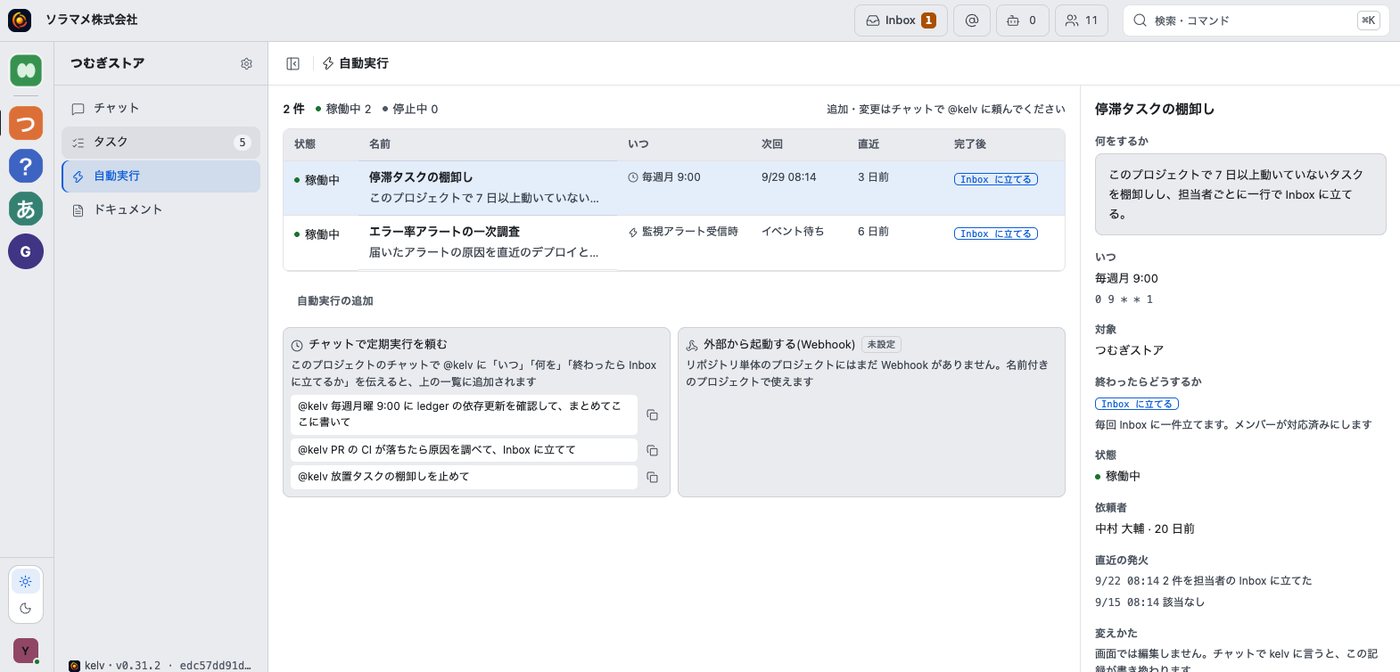Image resolution: width=1400 pixels, height=672 pixels.
Task: Go to 自動実行 in sidebar
Action: (x=161, y=176)
